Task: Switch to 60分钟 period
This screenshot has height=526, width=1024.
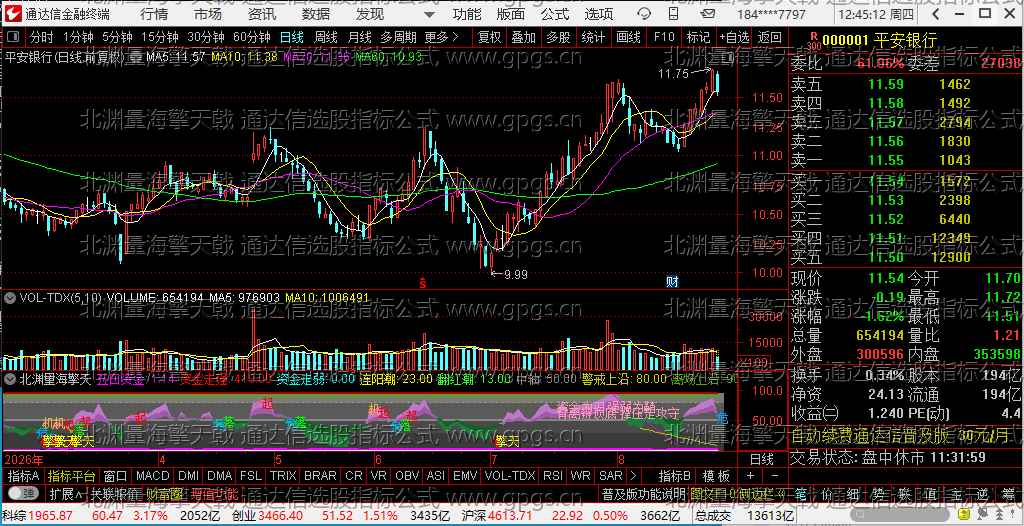Action: 252,37
